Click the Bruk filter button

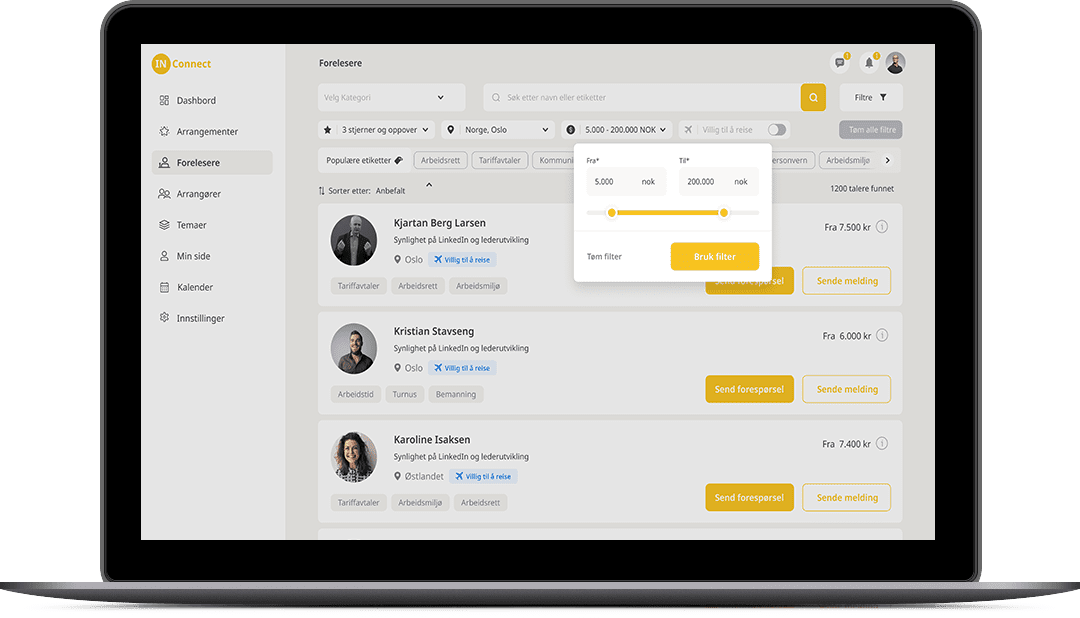(714, 257)
